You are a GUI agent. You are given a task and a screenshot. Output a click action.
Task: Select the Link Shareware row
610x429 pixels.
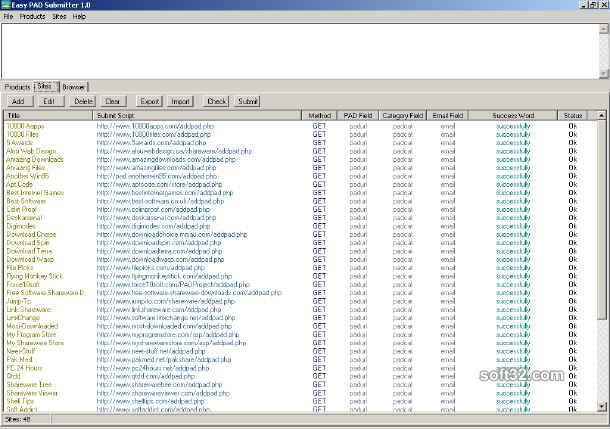300,310
